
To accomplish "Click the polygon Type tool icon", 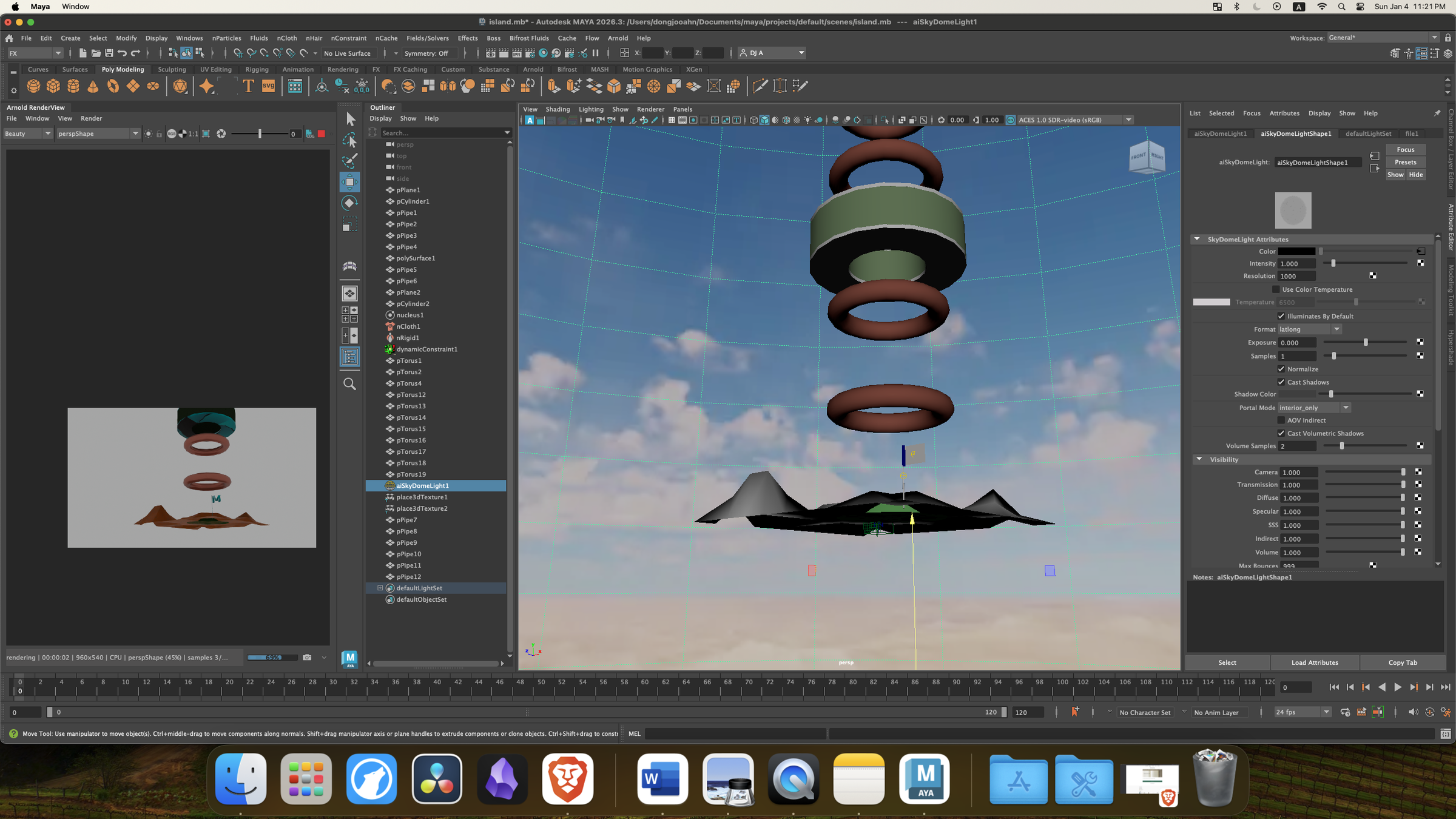I will (248, 86).
